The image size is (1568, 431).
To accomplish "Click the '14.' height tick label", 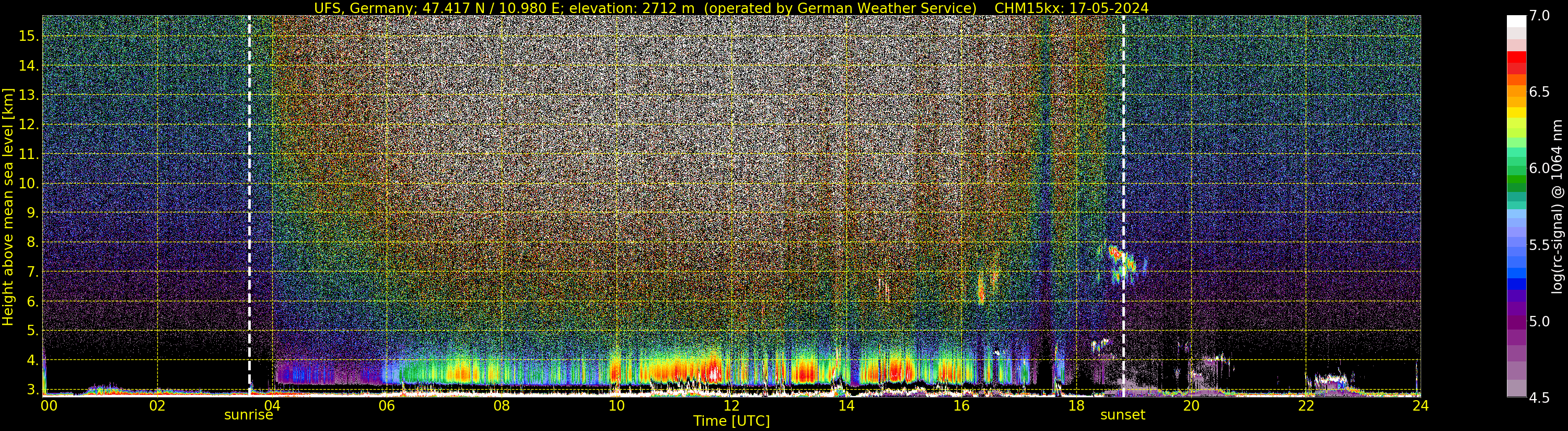I will click(x=29, y=66).
